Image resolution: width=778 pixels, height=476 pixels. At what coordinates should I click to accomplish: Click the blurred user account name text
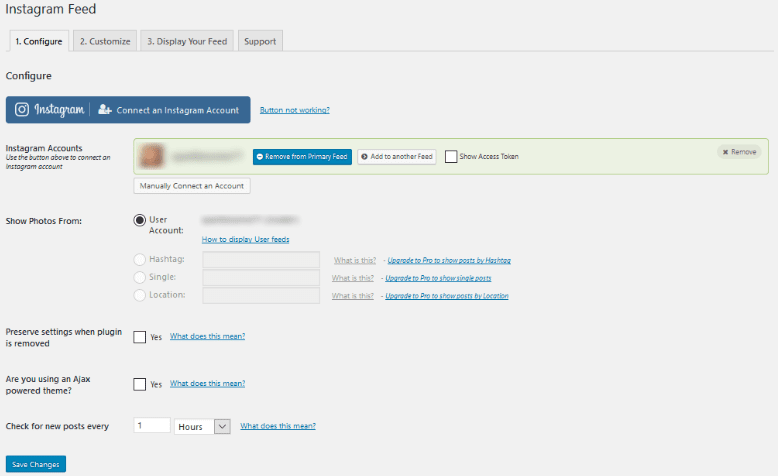click(x=250, y=219)
